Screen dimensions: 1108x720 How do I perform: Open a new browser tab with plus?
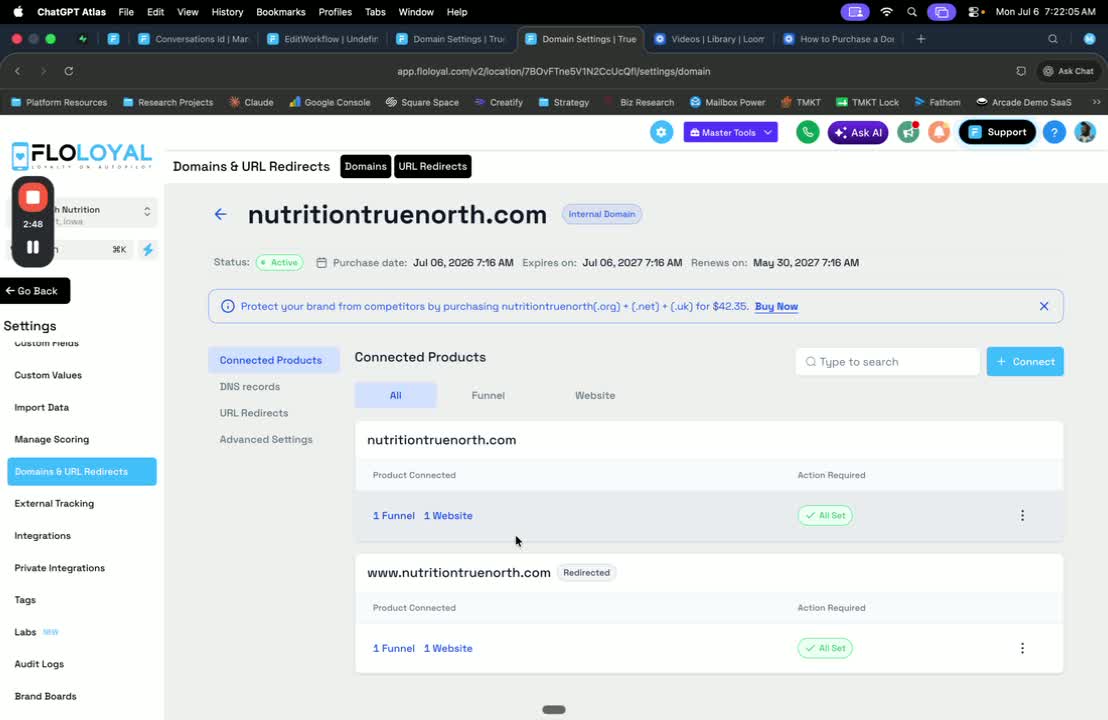pyautogui.click(x=920, y=39)
